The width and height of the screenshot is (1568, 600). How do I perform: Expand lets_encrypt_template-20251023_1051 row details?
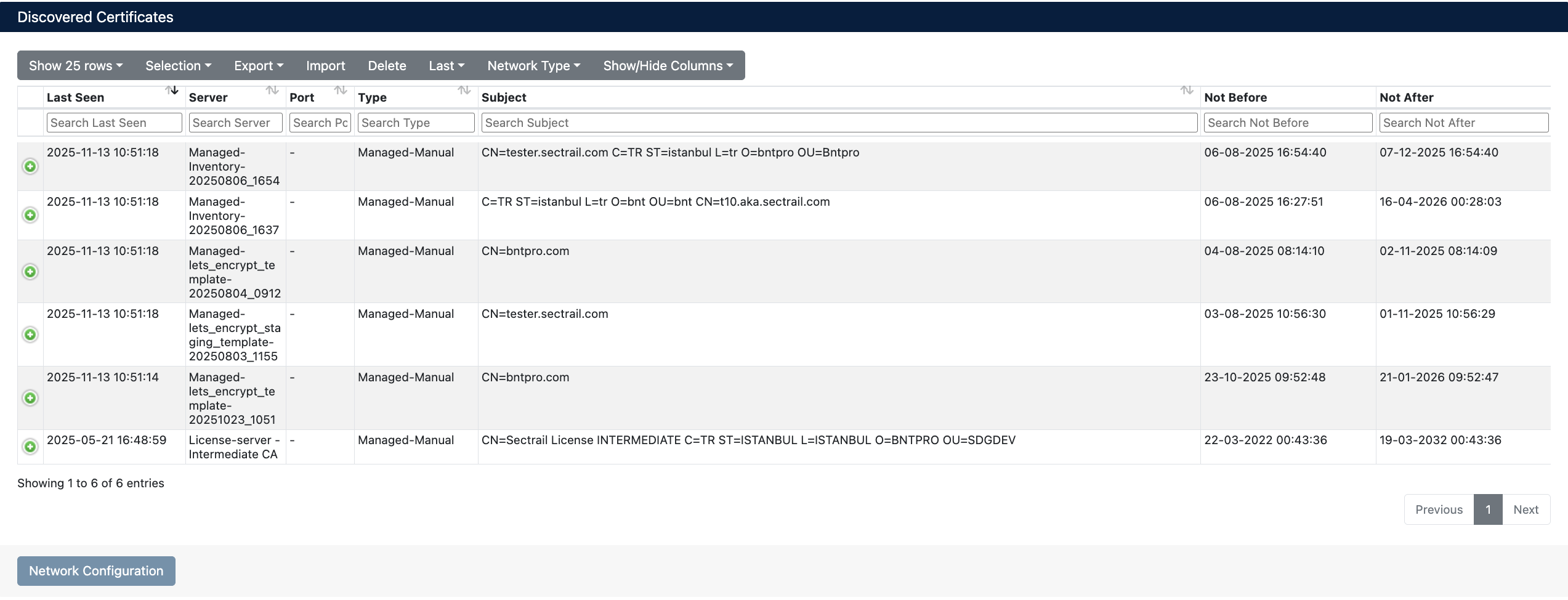click(x=30, y=398)
